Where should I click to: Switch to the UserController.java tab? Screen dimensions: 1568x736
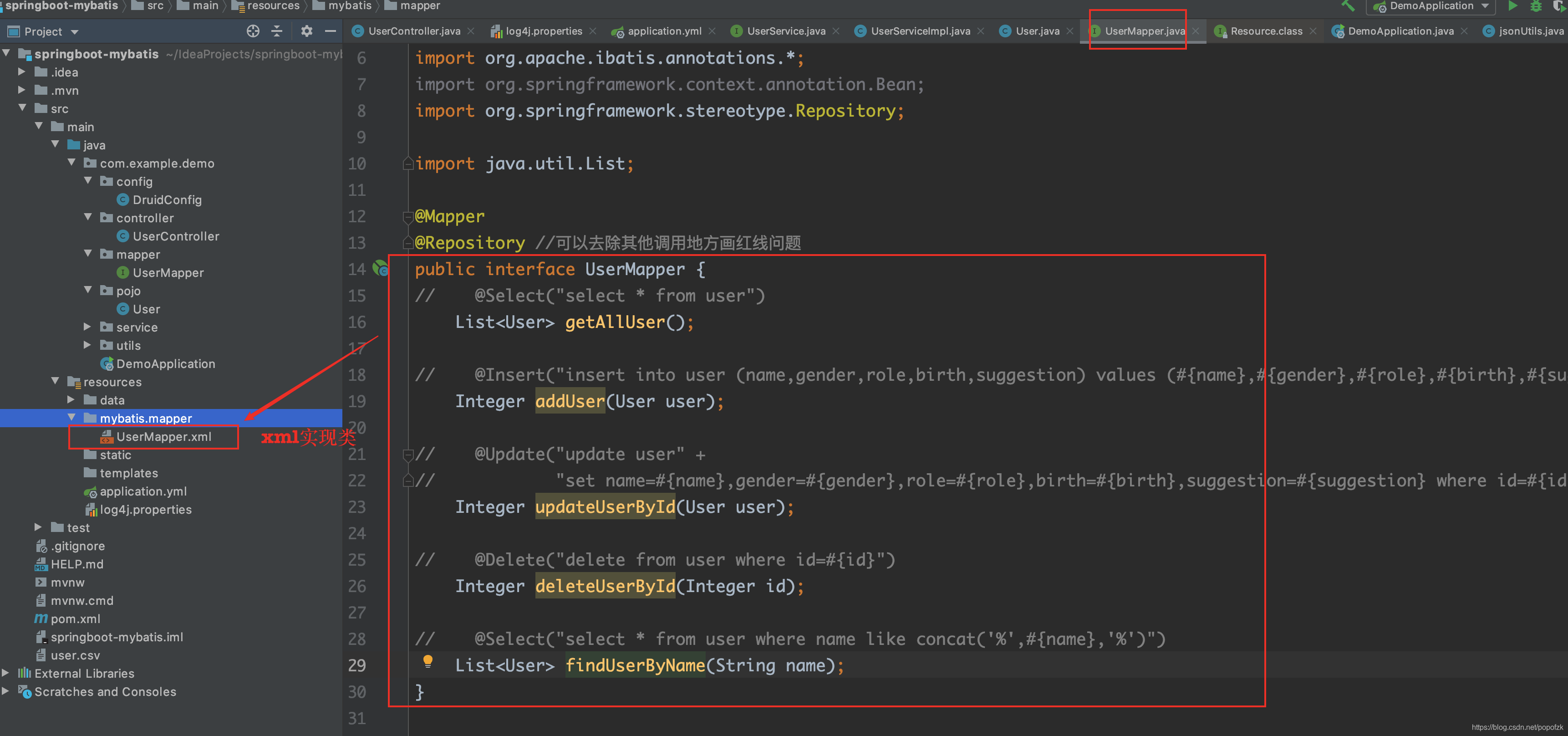point(414,31)
